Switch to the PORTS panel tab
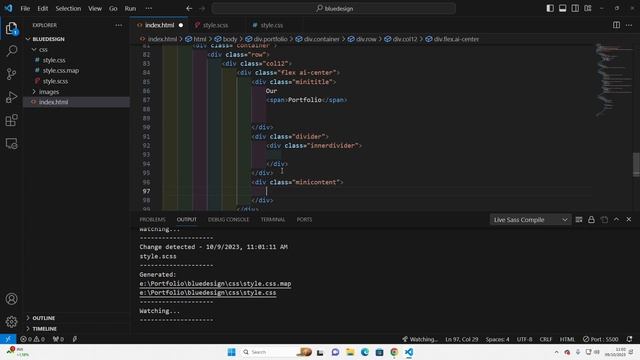 coord(304,220)
